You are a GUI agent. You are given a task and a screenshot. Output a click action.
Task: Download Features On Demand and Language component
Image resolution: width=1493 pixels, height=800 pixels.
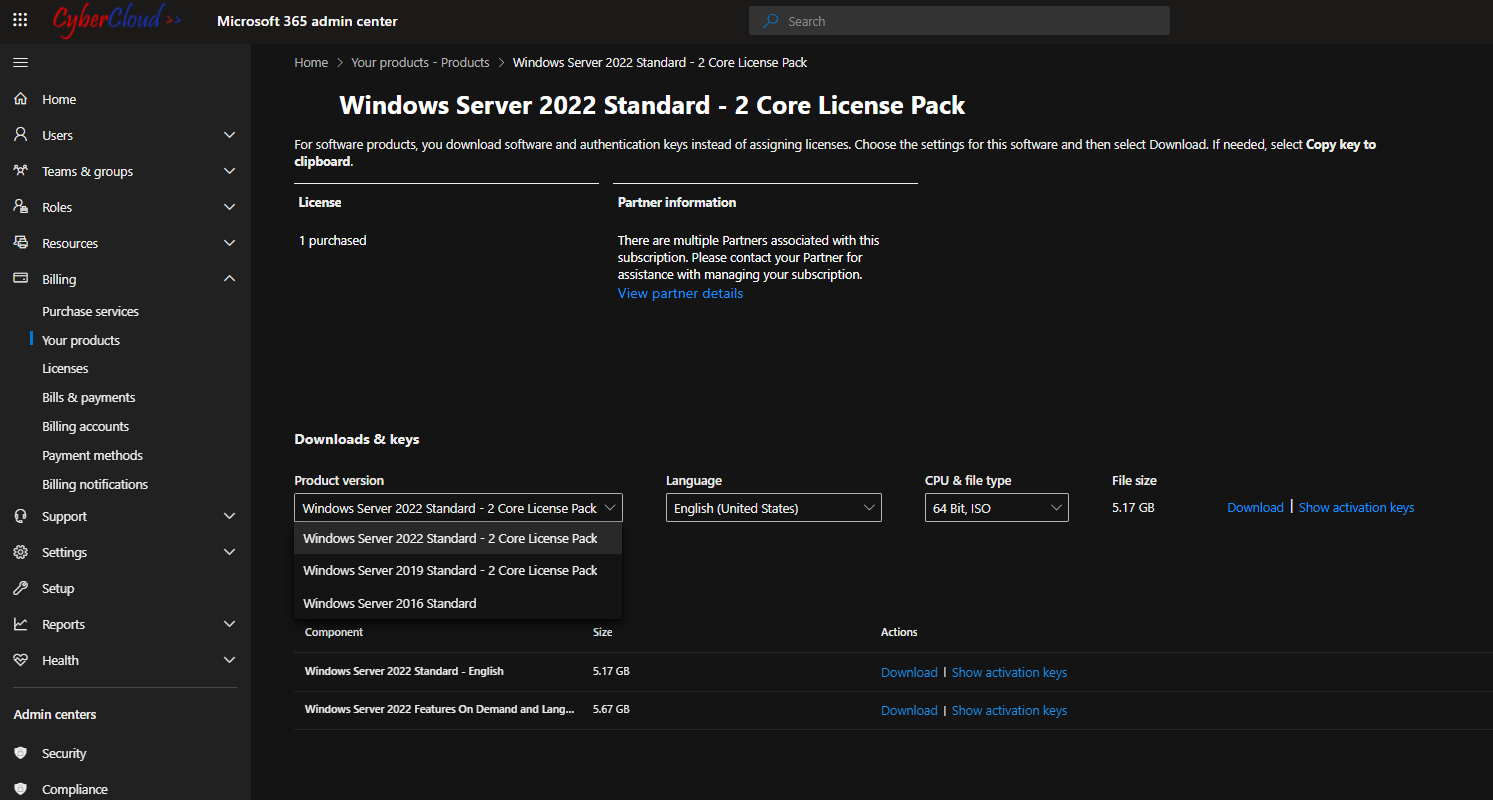tap(909, 710)
